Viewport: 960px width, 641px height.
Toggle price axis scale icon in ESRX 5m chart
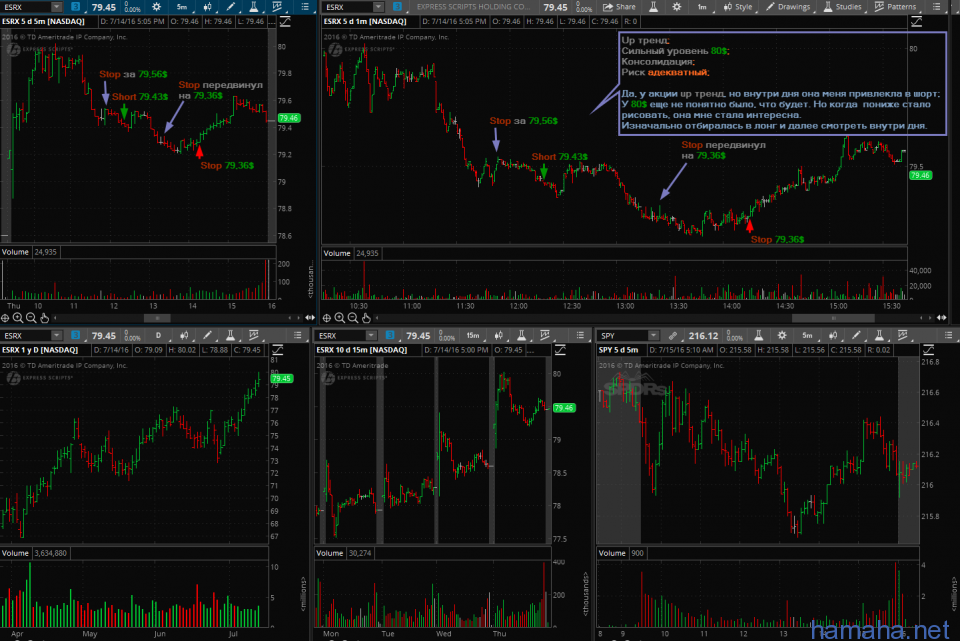285,21
